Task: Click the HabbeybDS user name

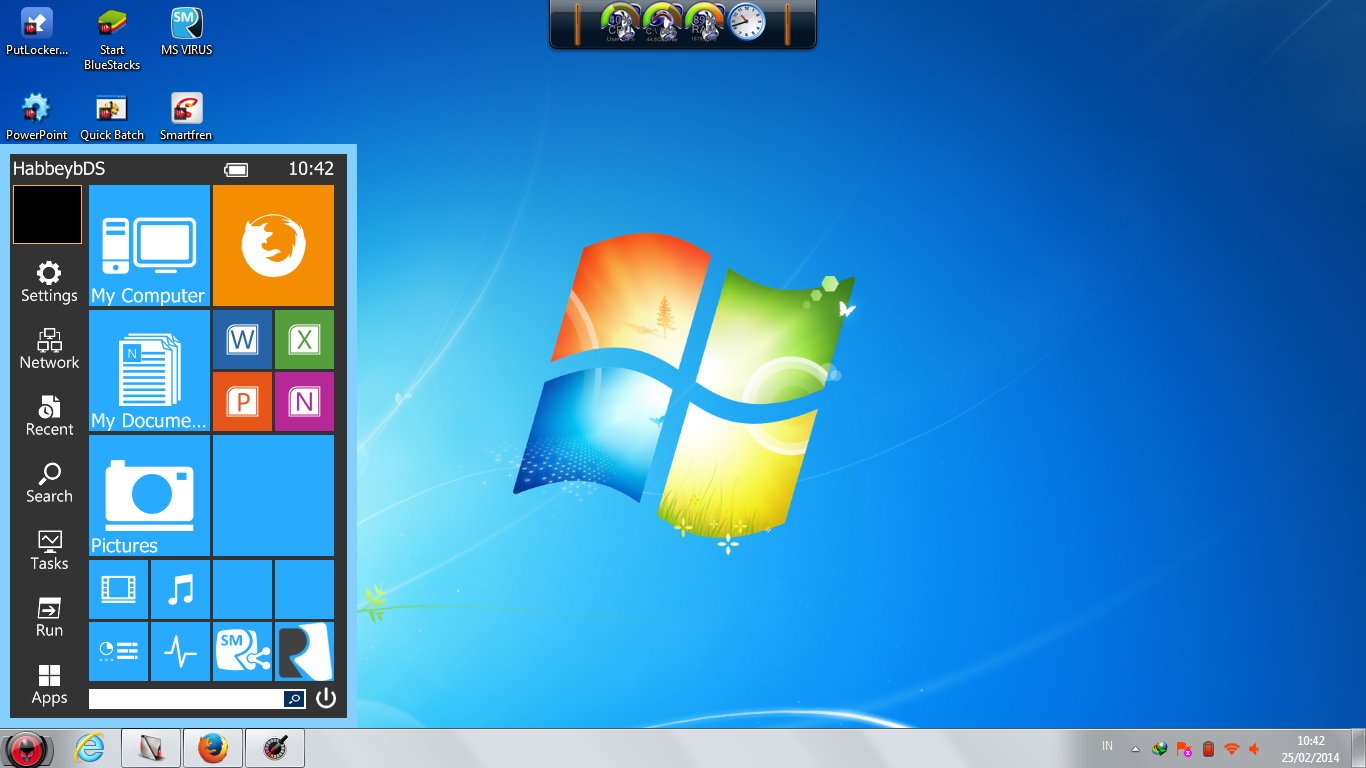Action: (x=59, y=169)
